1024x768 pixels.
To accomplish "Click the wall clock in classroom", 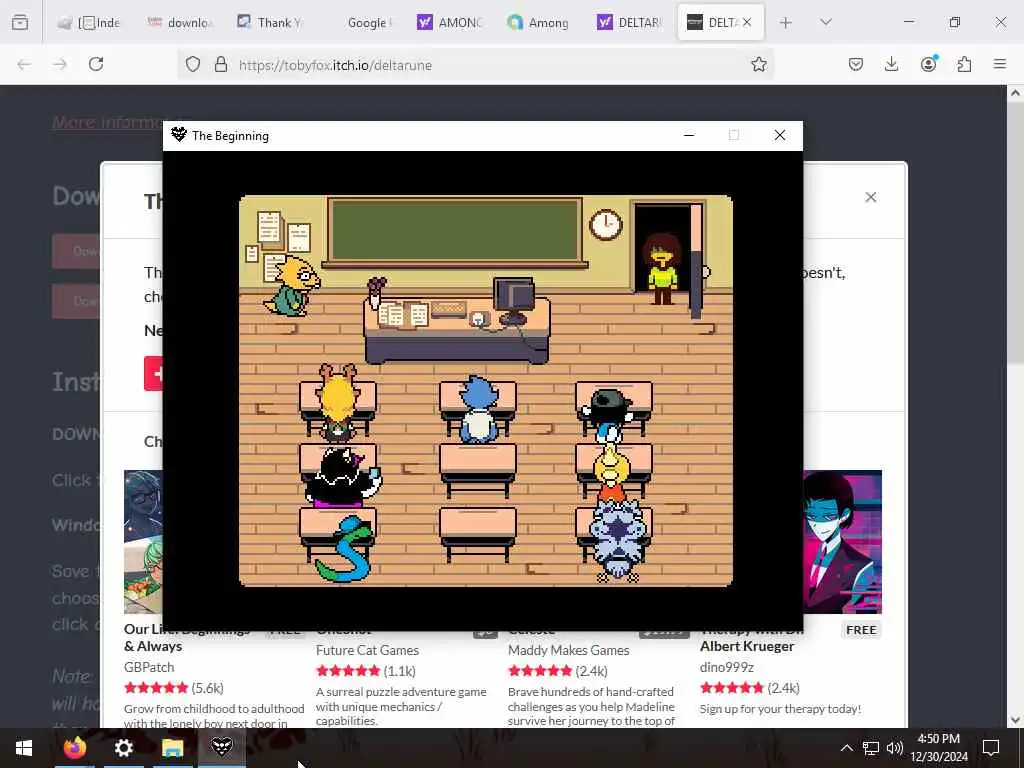I will coord(605,225).
